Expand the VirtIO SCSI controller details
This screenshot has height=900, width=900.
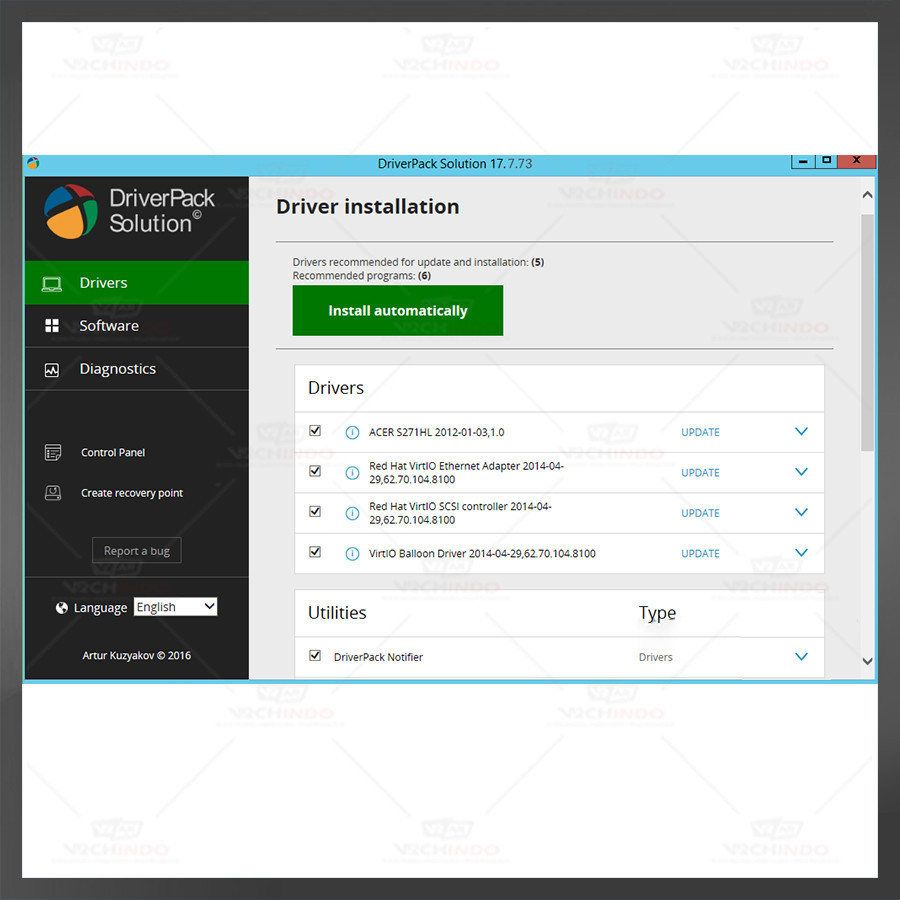point(801,511)
